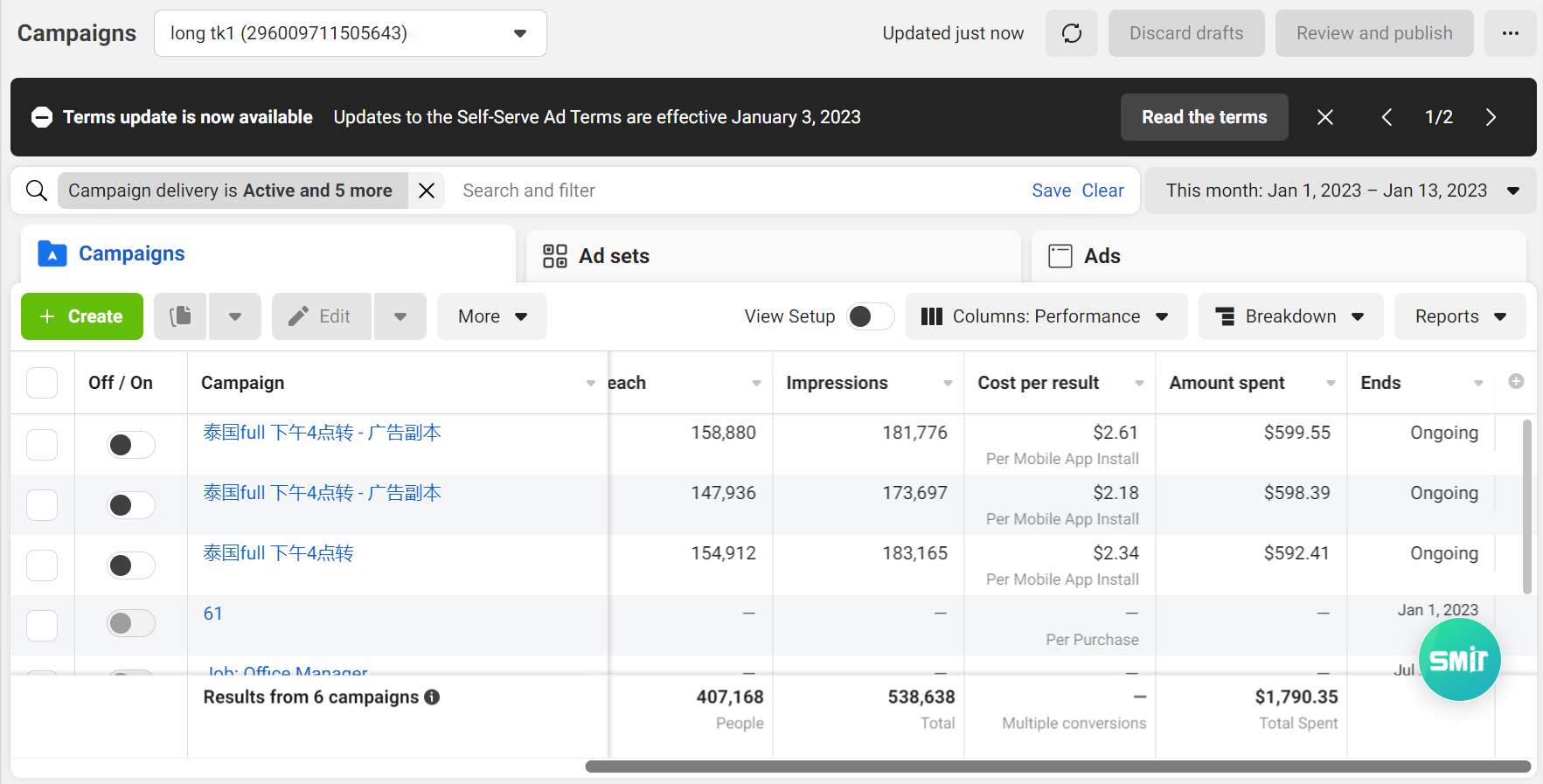Click the Ads tab icon
Screen dimensions: 1543x784
pos(1060,256)
